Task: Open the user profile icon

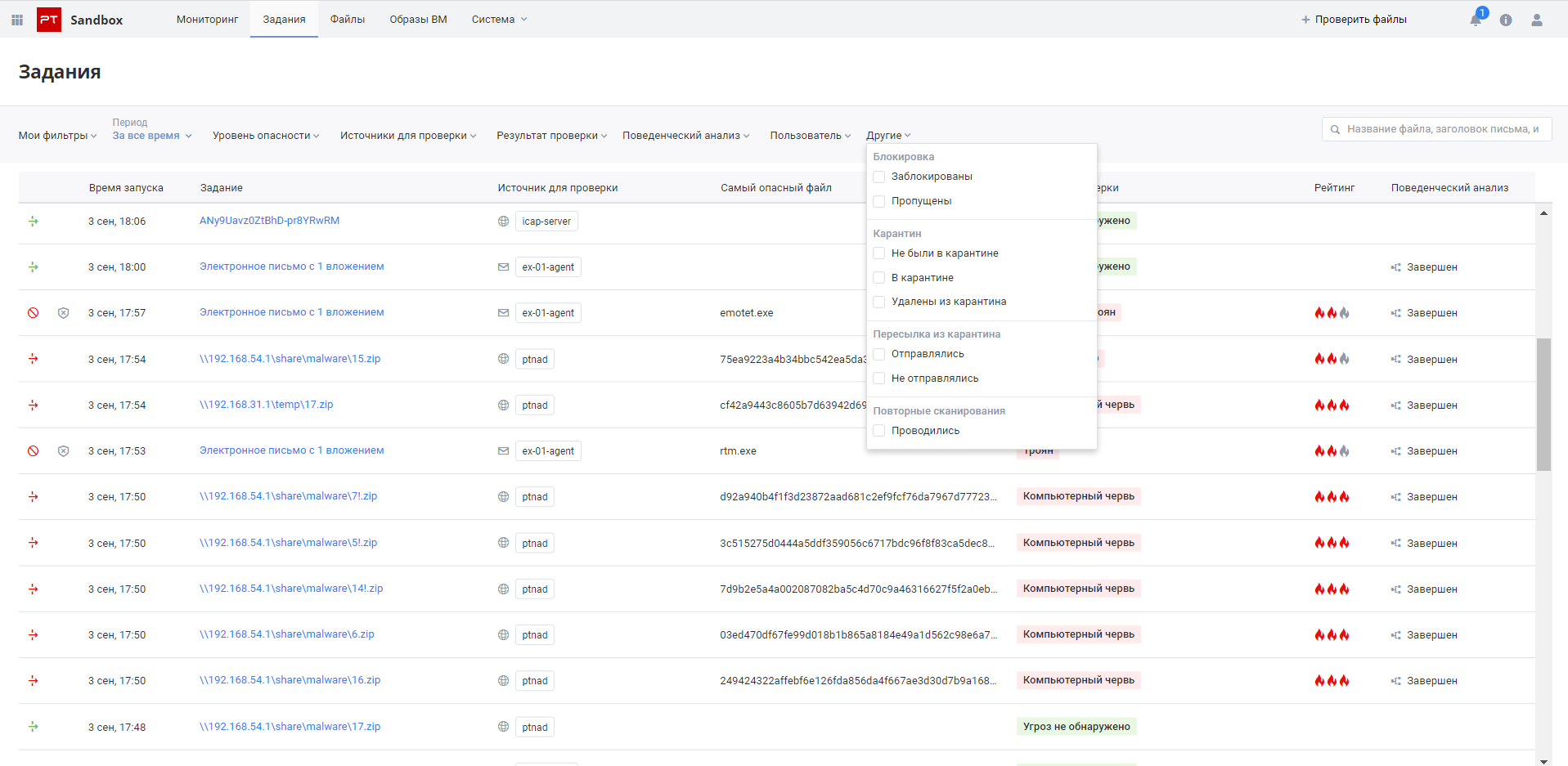Action: coord(1537,20)
